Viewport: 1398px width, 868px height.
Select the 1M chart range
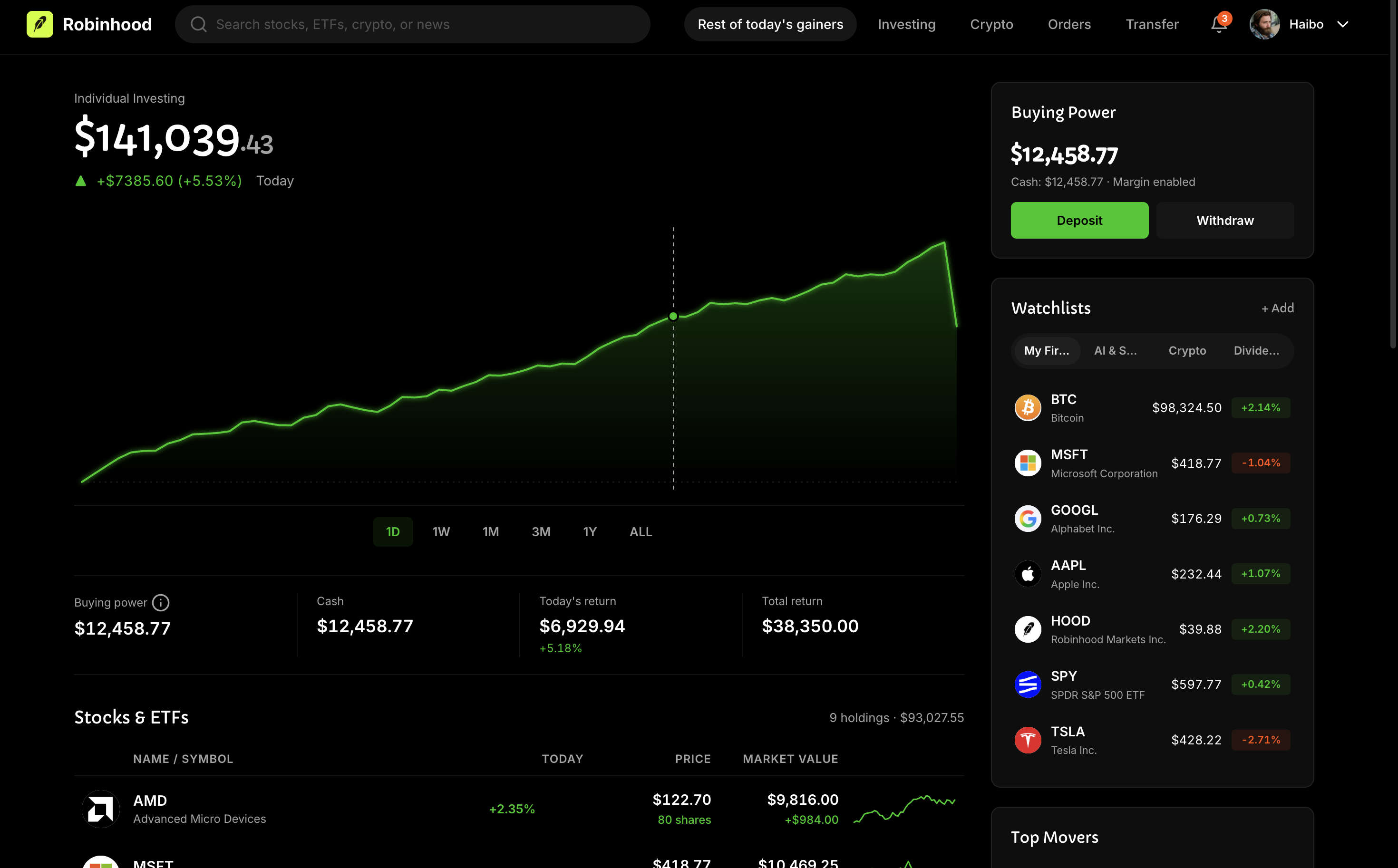(x=490, y=531)
